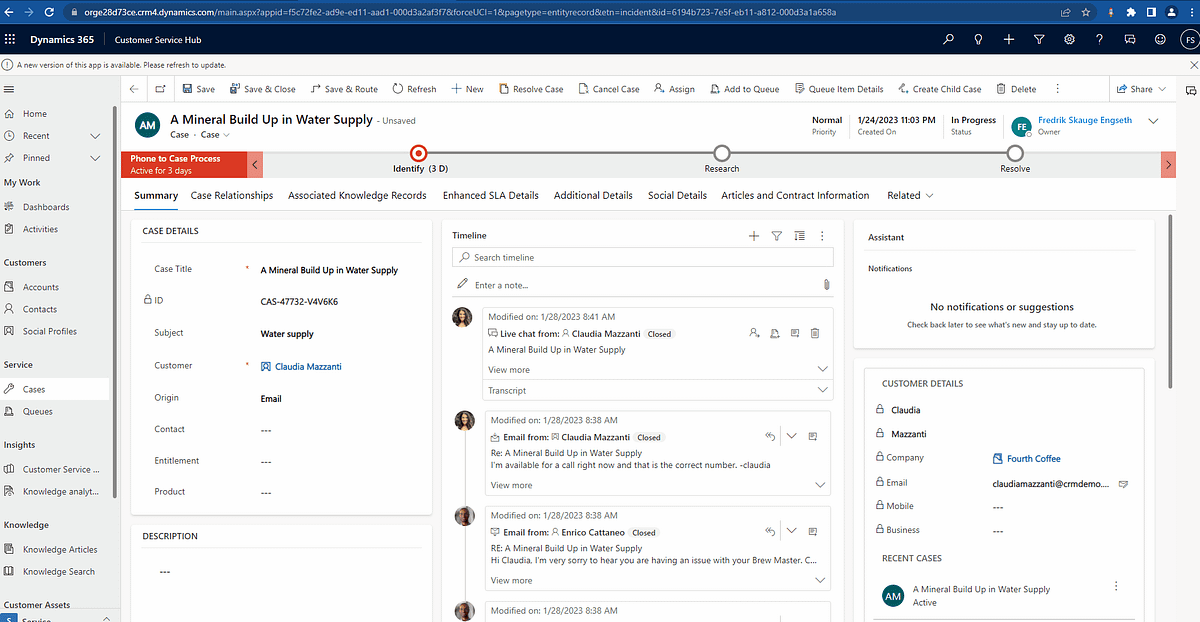The height and width of the screenshot is (622, 1200).
Task: Open global search in the top bar
Action: [x=948, y=39]
